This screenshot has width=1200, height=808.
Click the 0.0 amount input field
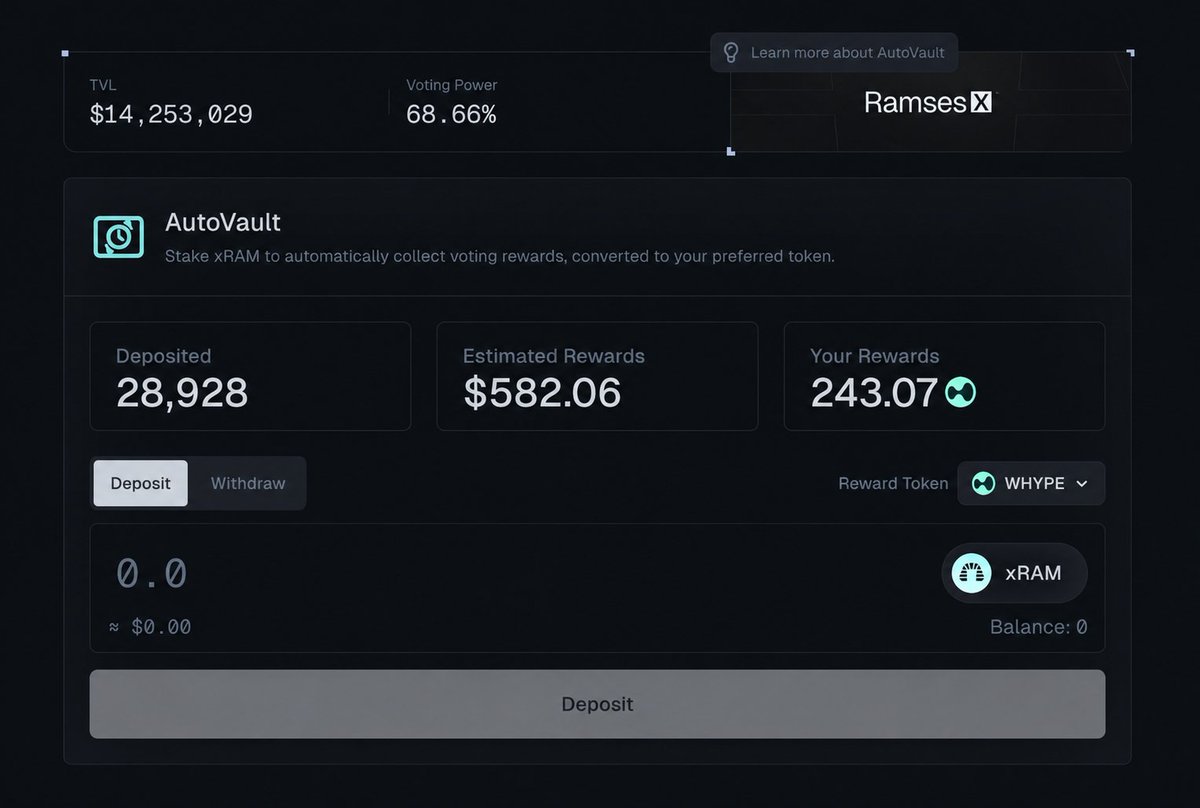[x=152, y=574]
